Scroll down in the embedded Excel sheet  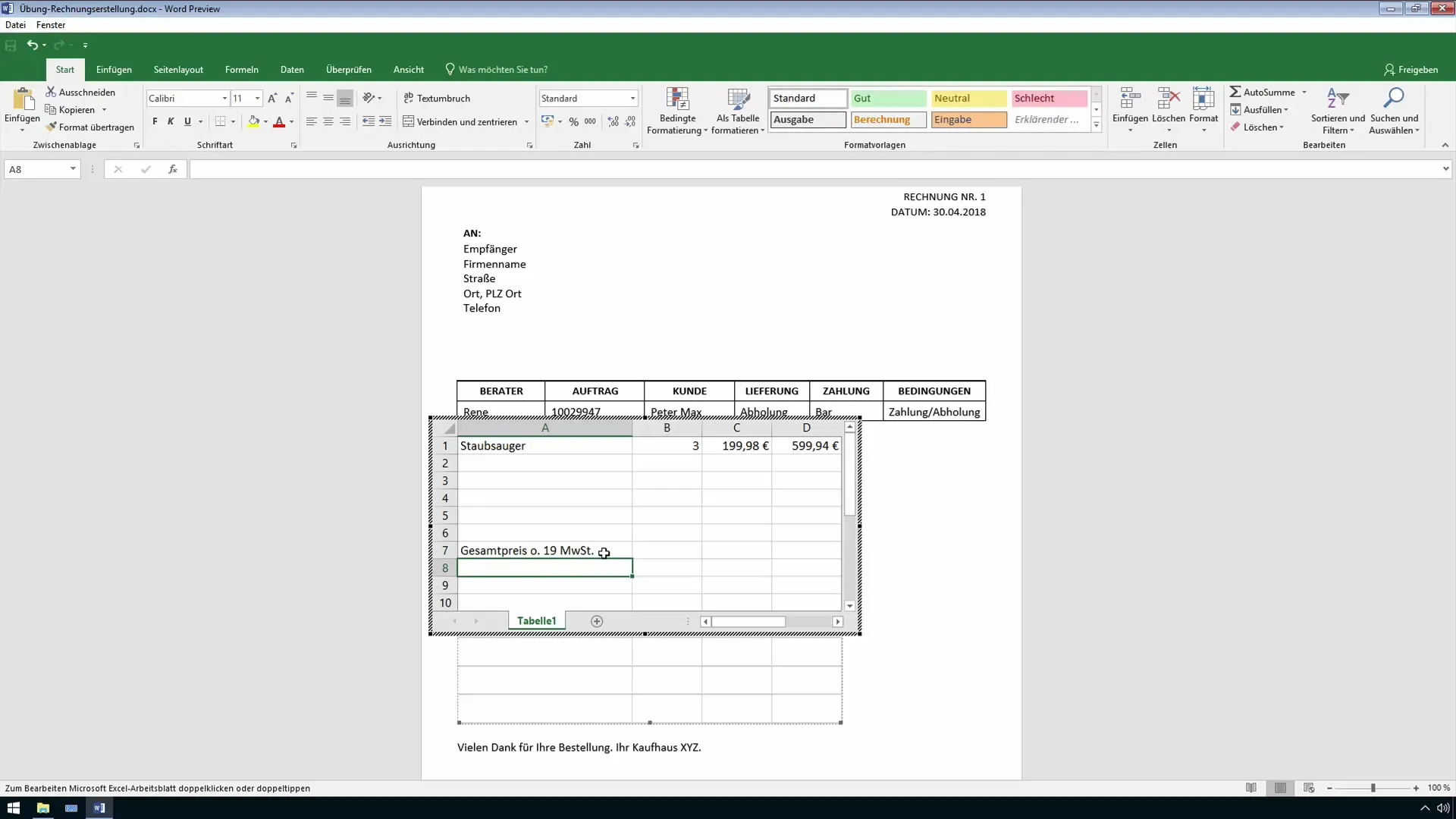pos(852,607)
